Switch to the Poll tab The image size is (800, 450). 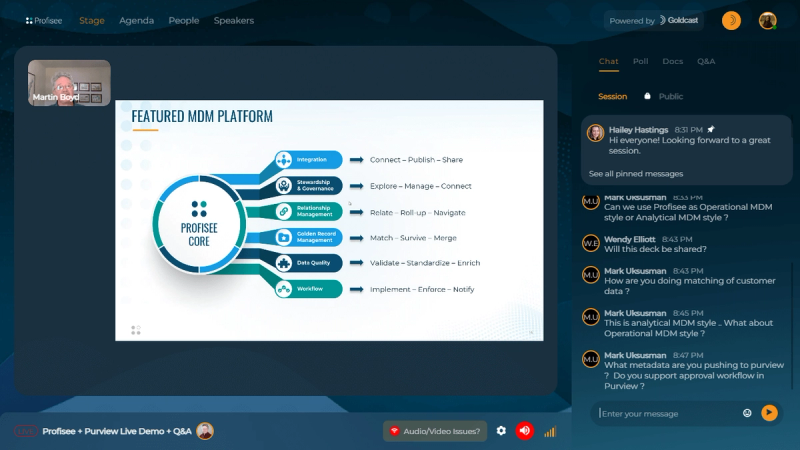coord(640,61)
